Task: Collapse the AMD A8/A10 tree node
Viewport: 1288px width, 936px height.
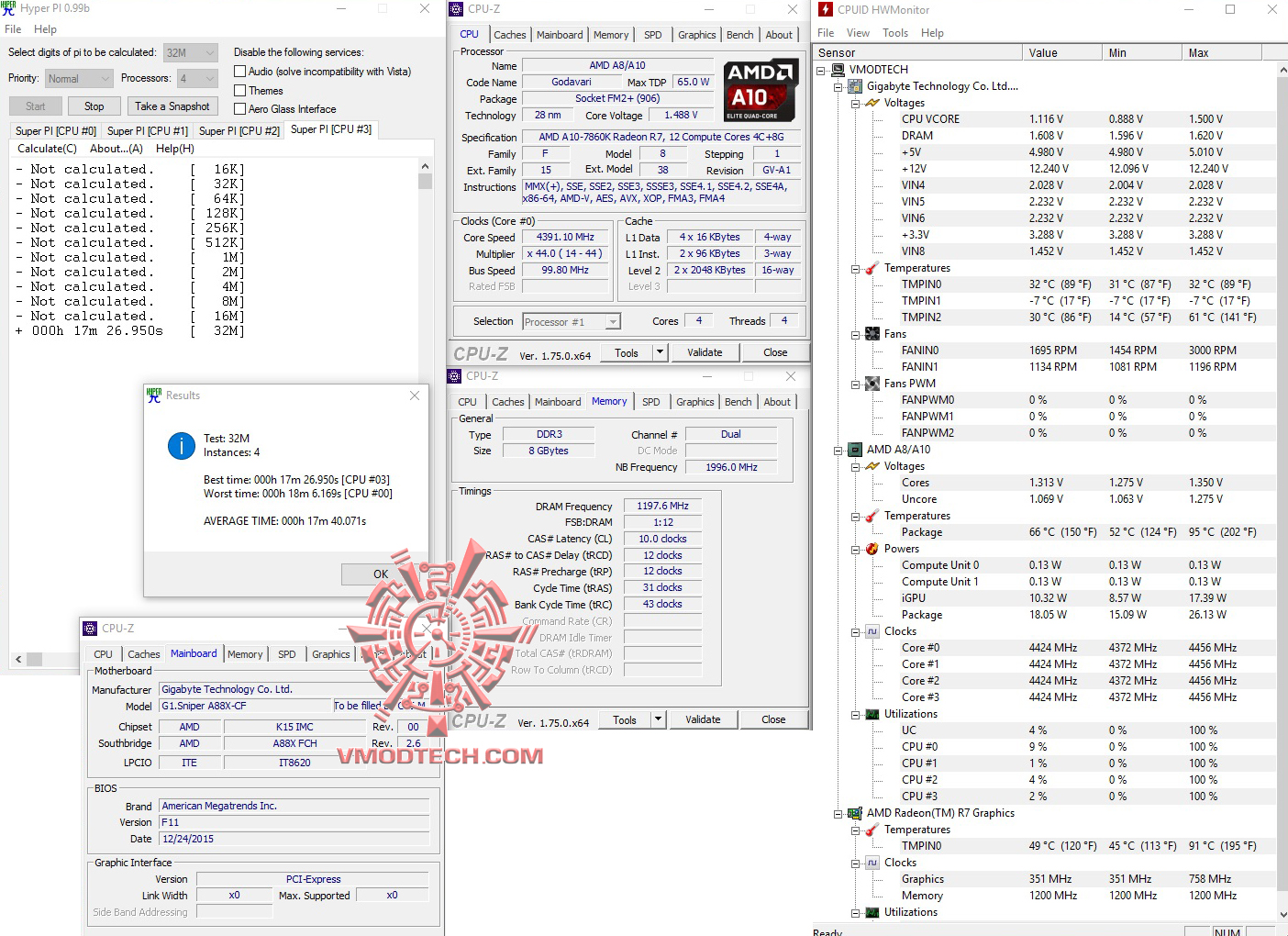Action: 838,450
